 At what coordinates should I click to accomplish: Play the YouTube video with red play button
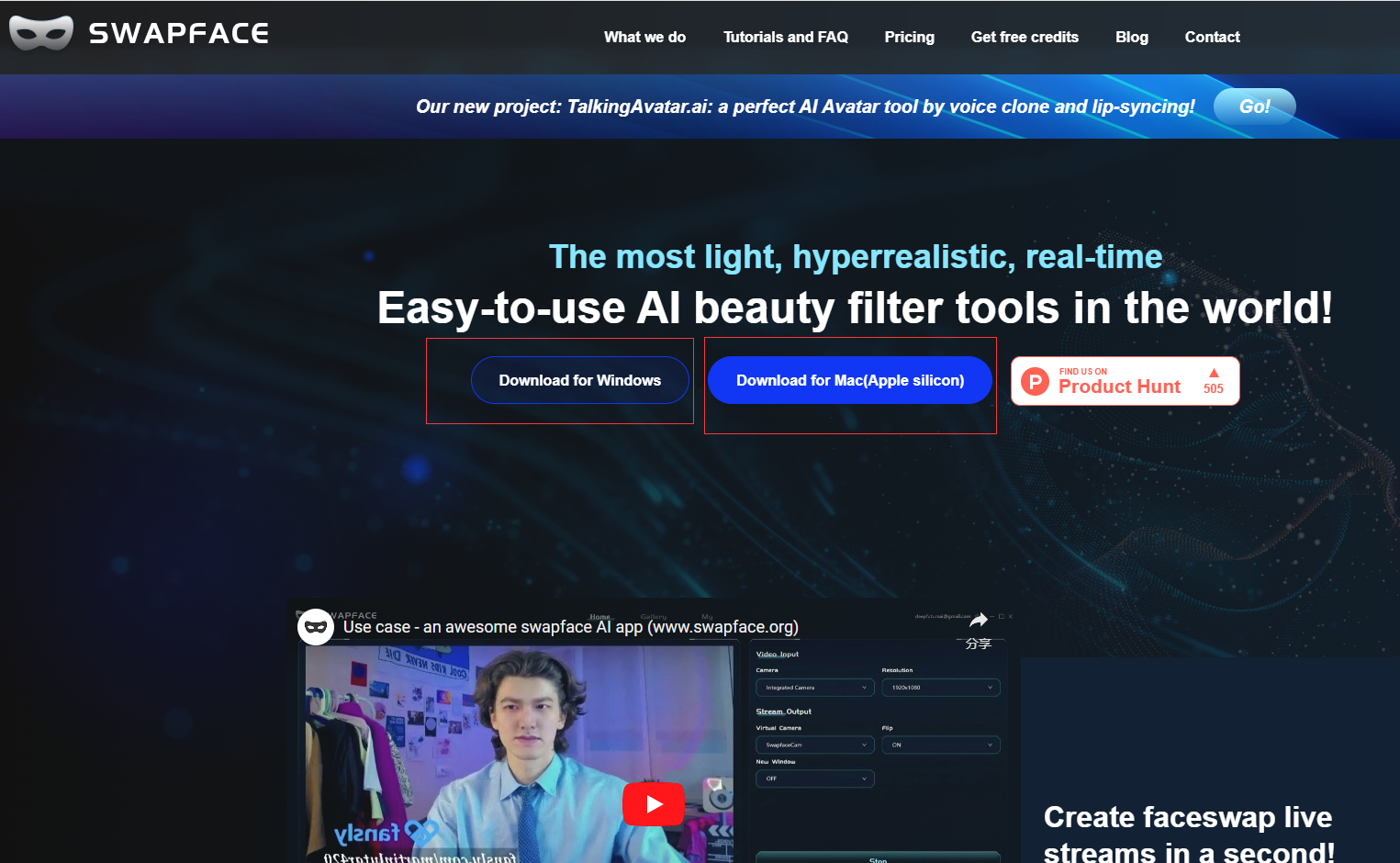coord(654,804)
